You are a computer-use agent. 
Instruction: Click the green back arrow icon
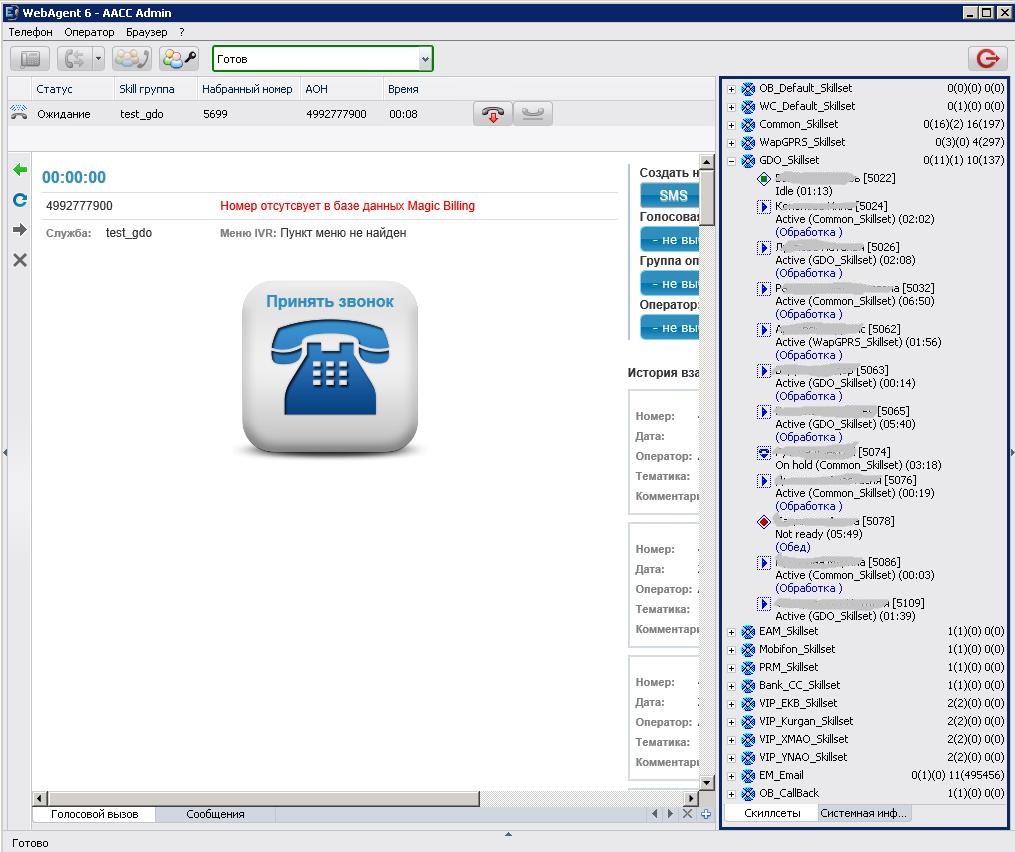tap(20, 170)
